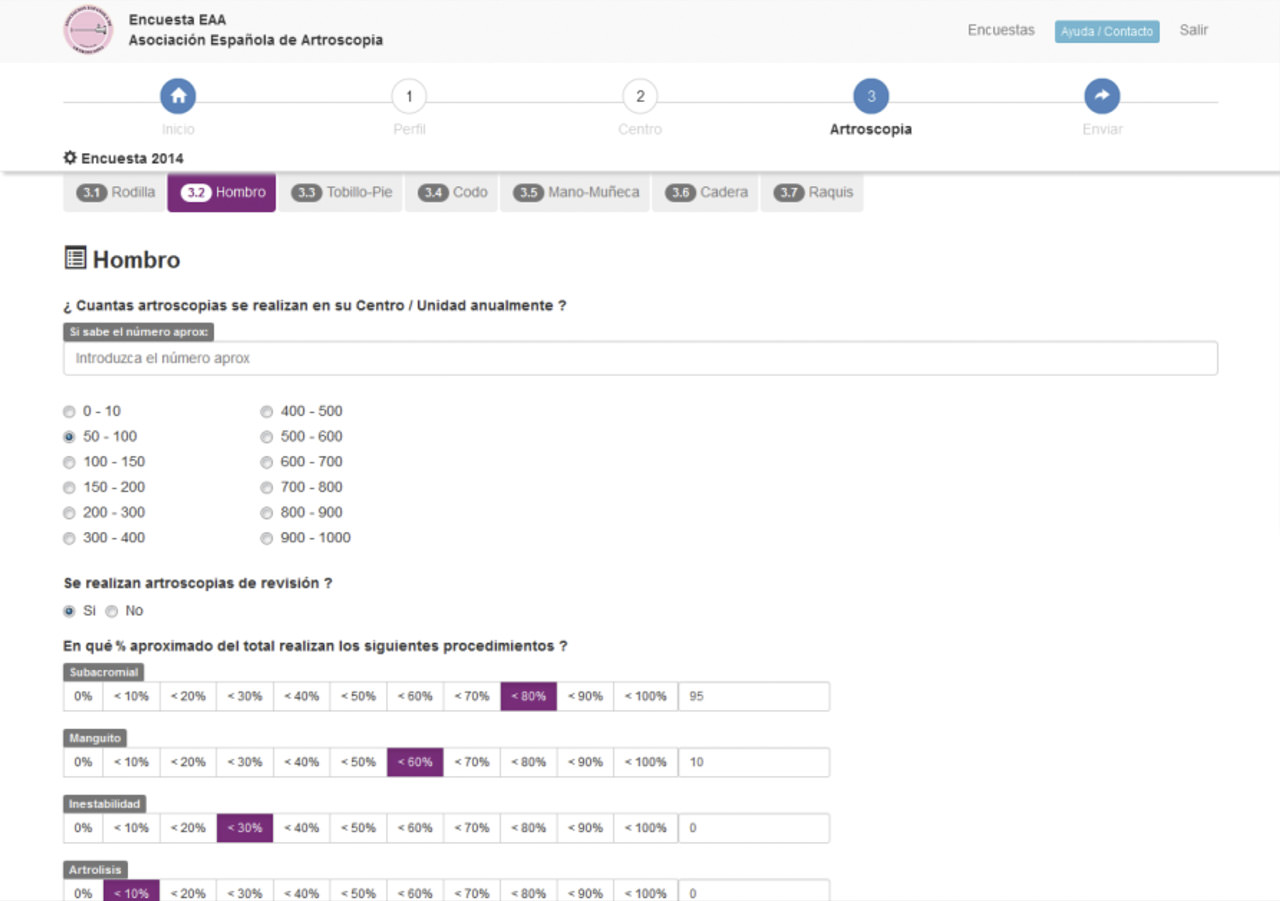
Task: Click the list icon beside Hombro heading
Action: [75, 259]
